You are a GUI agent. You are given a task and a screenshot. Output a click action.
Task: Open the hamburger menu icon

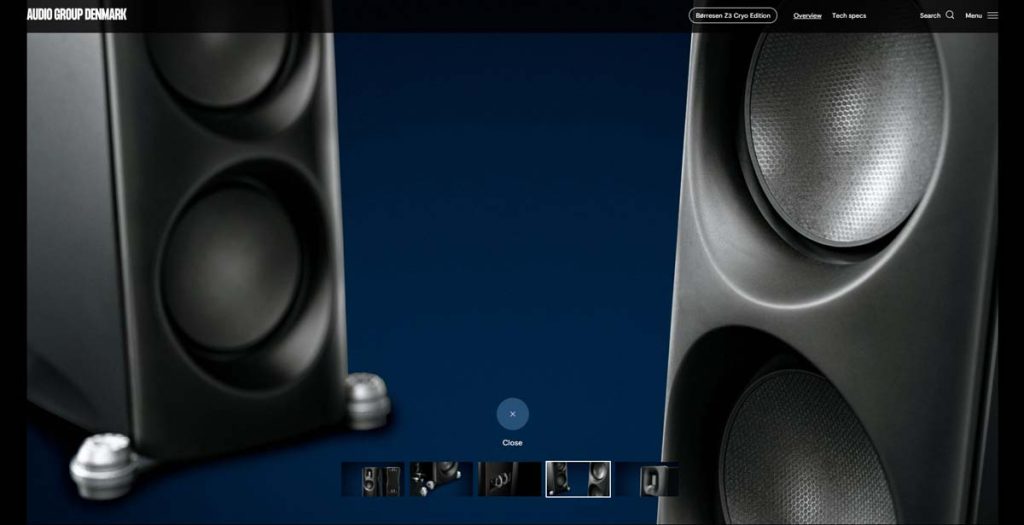click(x=992, y=15)
